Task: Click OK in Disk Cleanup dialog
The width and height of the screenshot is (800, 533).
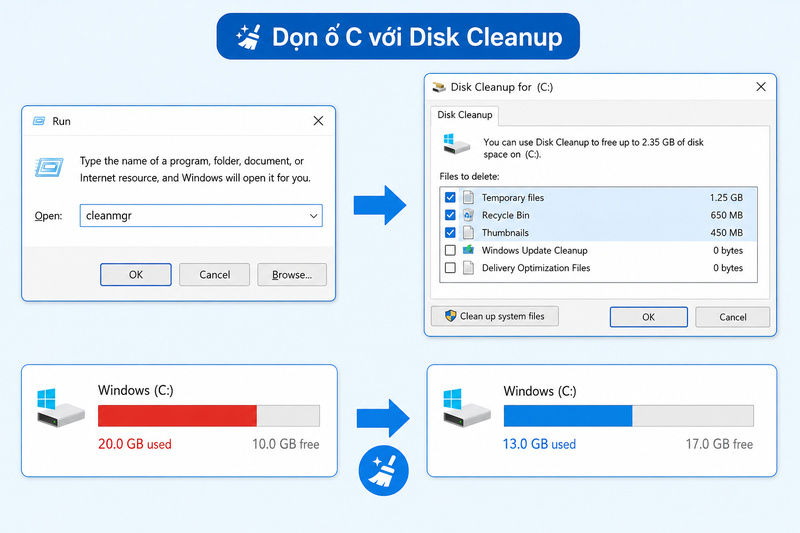Action: (648, 317)
